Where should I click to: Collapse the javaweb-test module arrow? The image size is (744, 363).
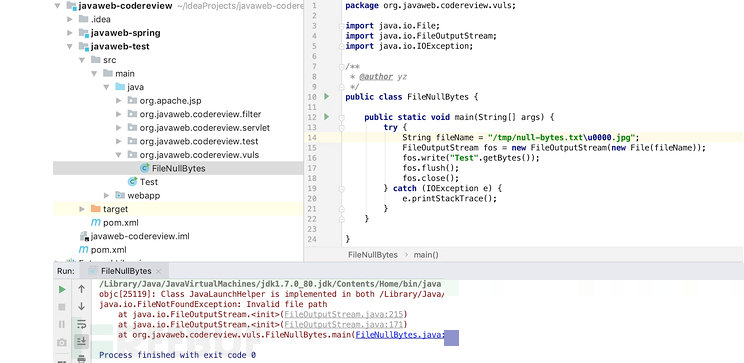[70, 47]
